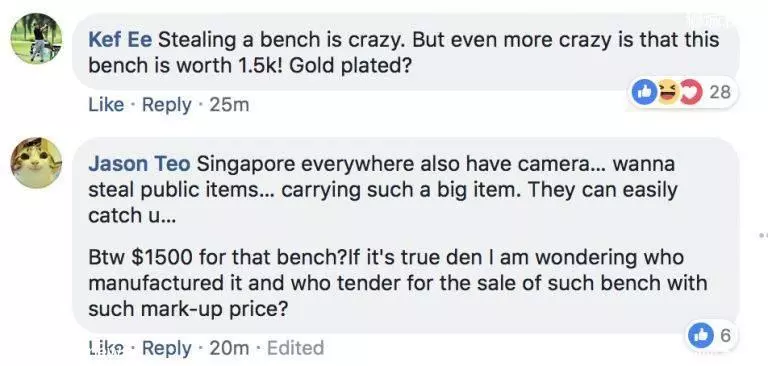The image size is (768, 366).
Task: Open the 25m timestamp on Kef Ee's comment
Action: [229, 104]
